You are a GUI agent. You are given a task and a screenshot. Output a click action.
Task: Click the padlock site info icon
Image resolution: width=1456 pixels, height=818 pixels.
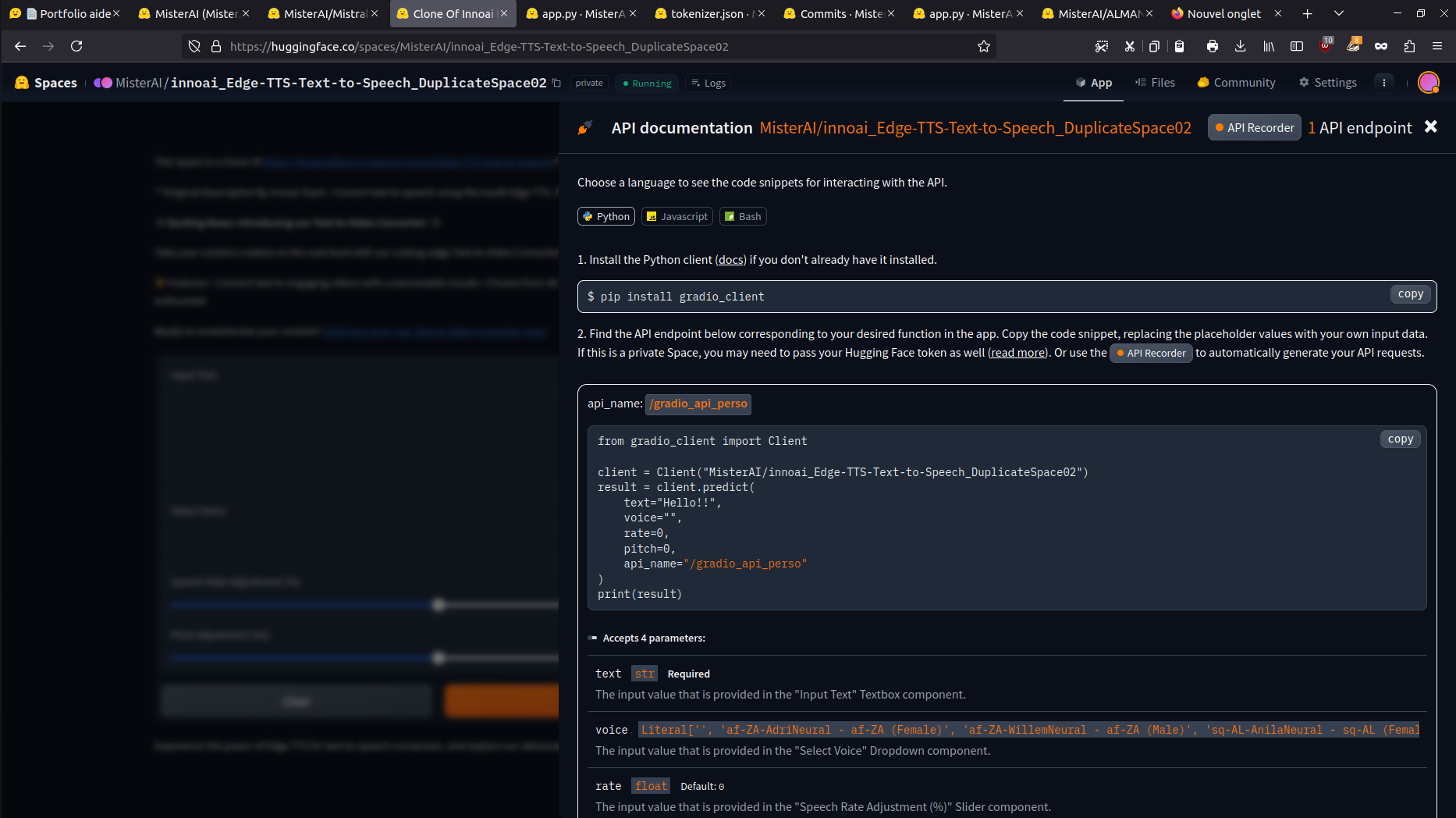tap(216, 46)
